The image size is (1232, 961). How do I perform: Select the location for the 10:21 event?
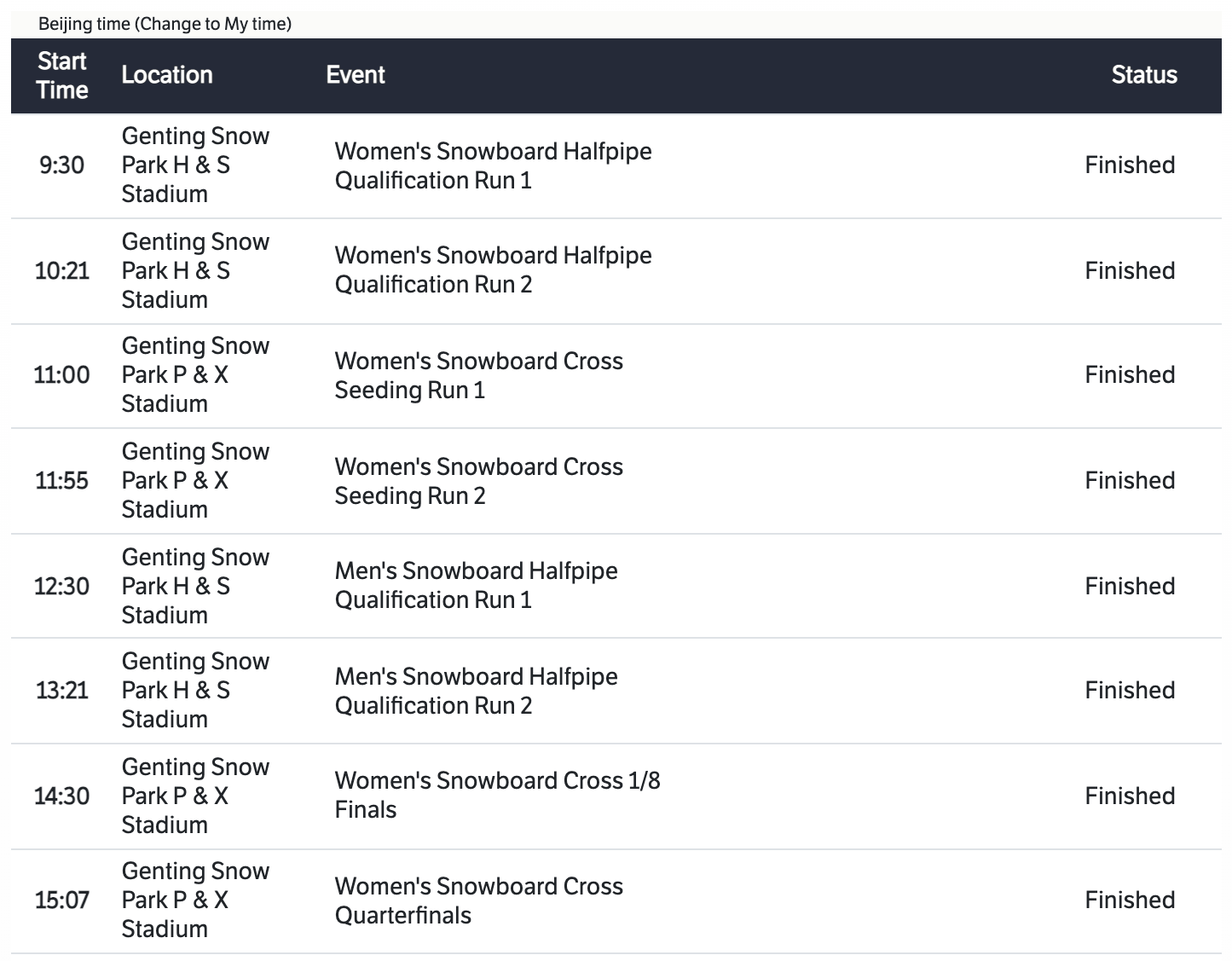click(x=195, y=270)
